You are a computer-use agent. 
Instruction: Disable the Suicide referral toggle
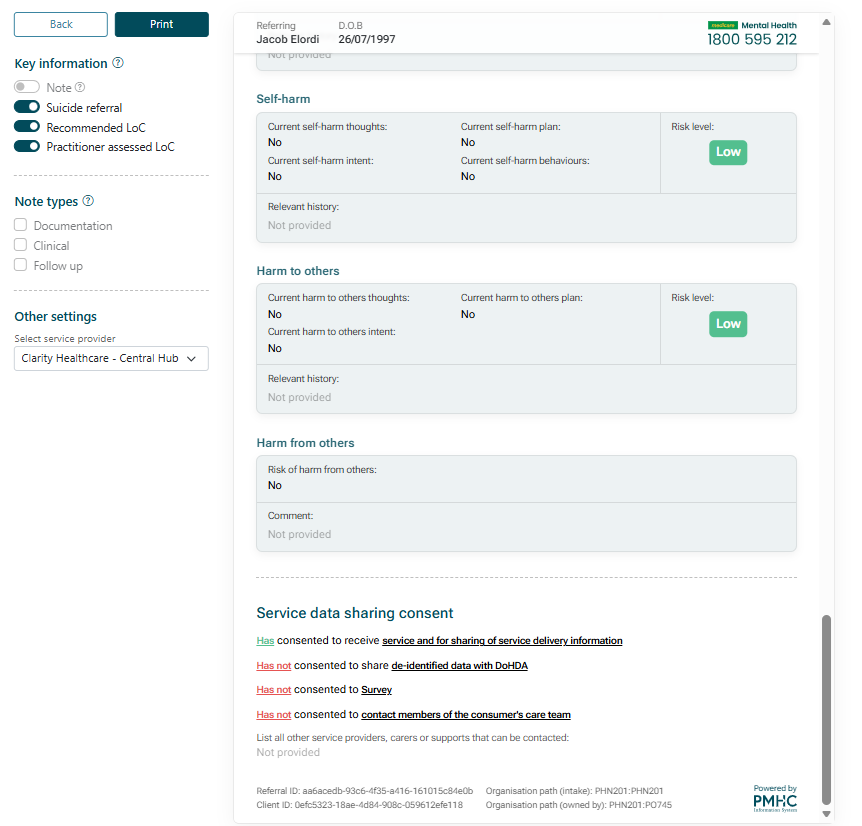point(27,107)
